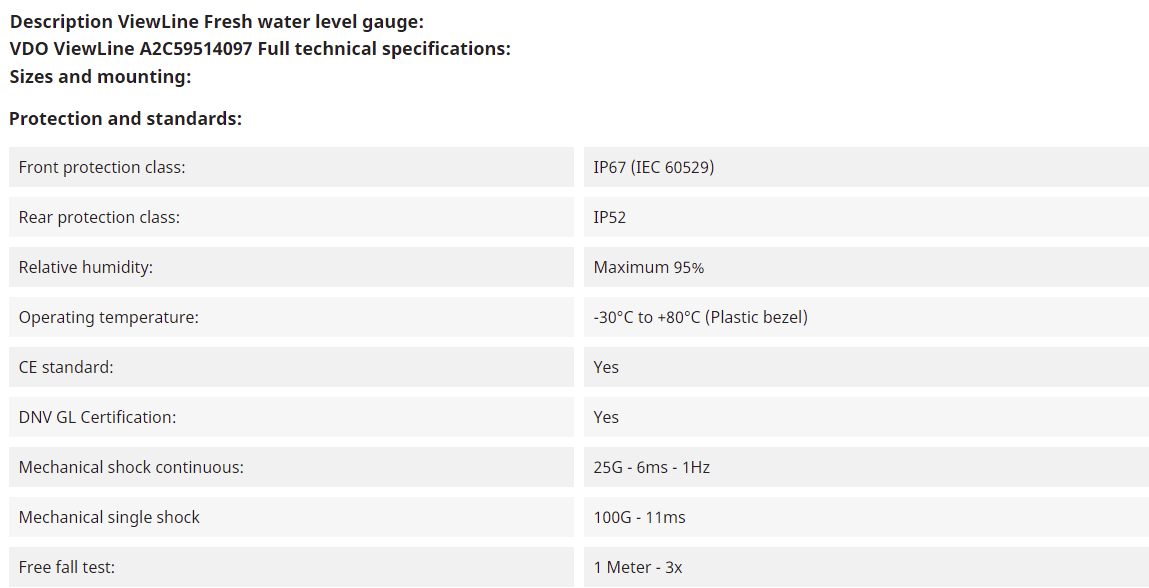Select the 'Sizes and mounting' heading
This screenshot has height=588, width=1149.
tap(100, 76)
